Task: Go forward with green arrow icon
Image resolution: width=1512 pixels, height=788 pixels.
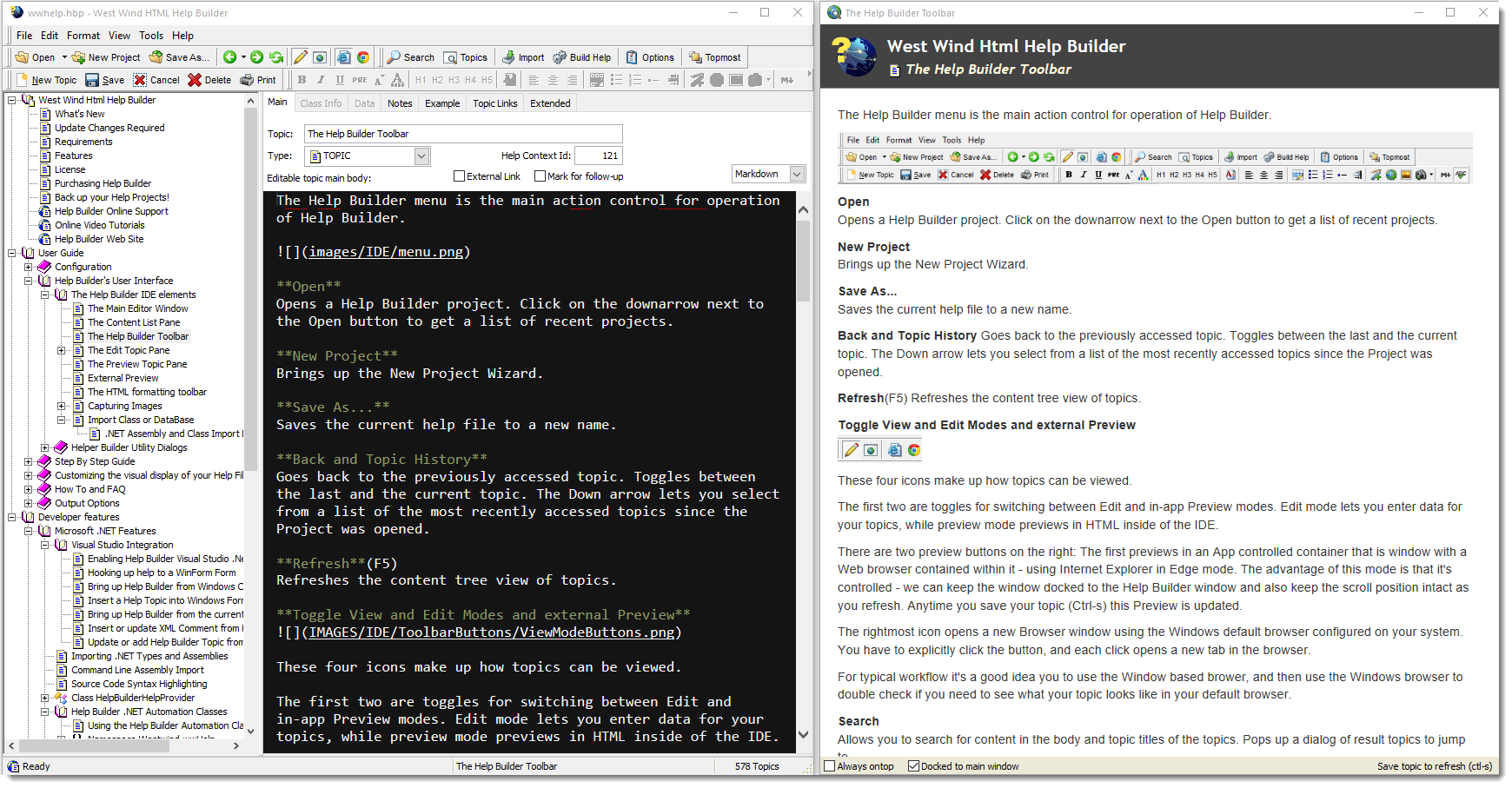Action: click(x=256, y=57)
